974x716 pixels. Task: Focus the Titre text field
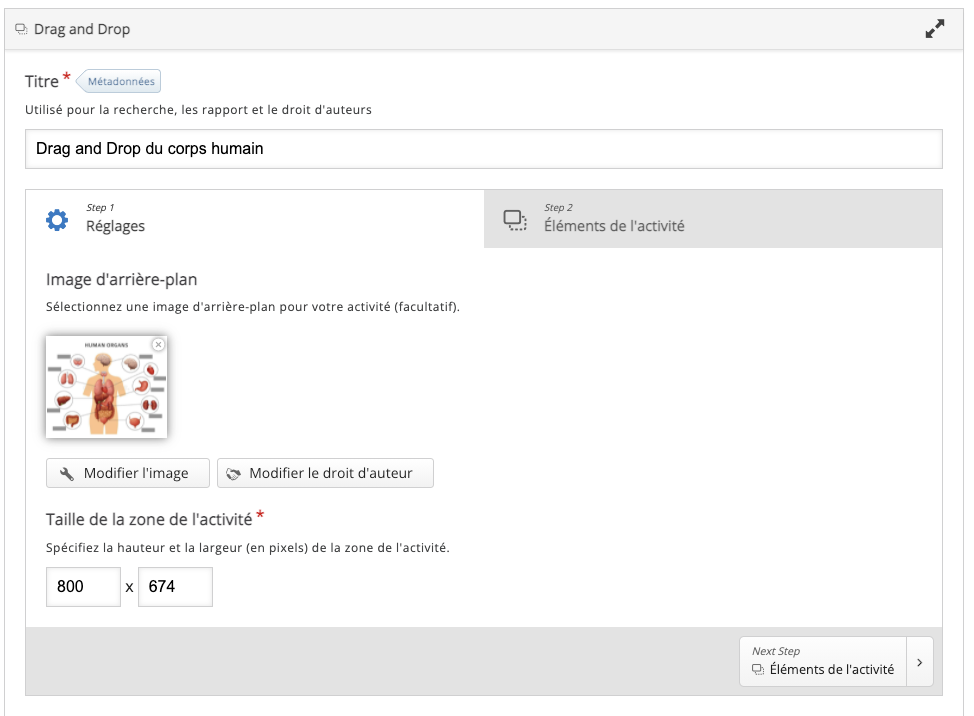(483, 148)
